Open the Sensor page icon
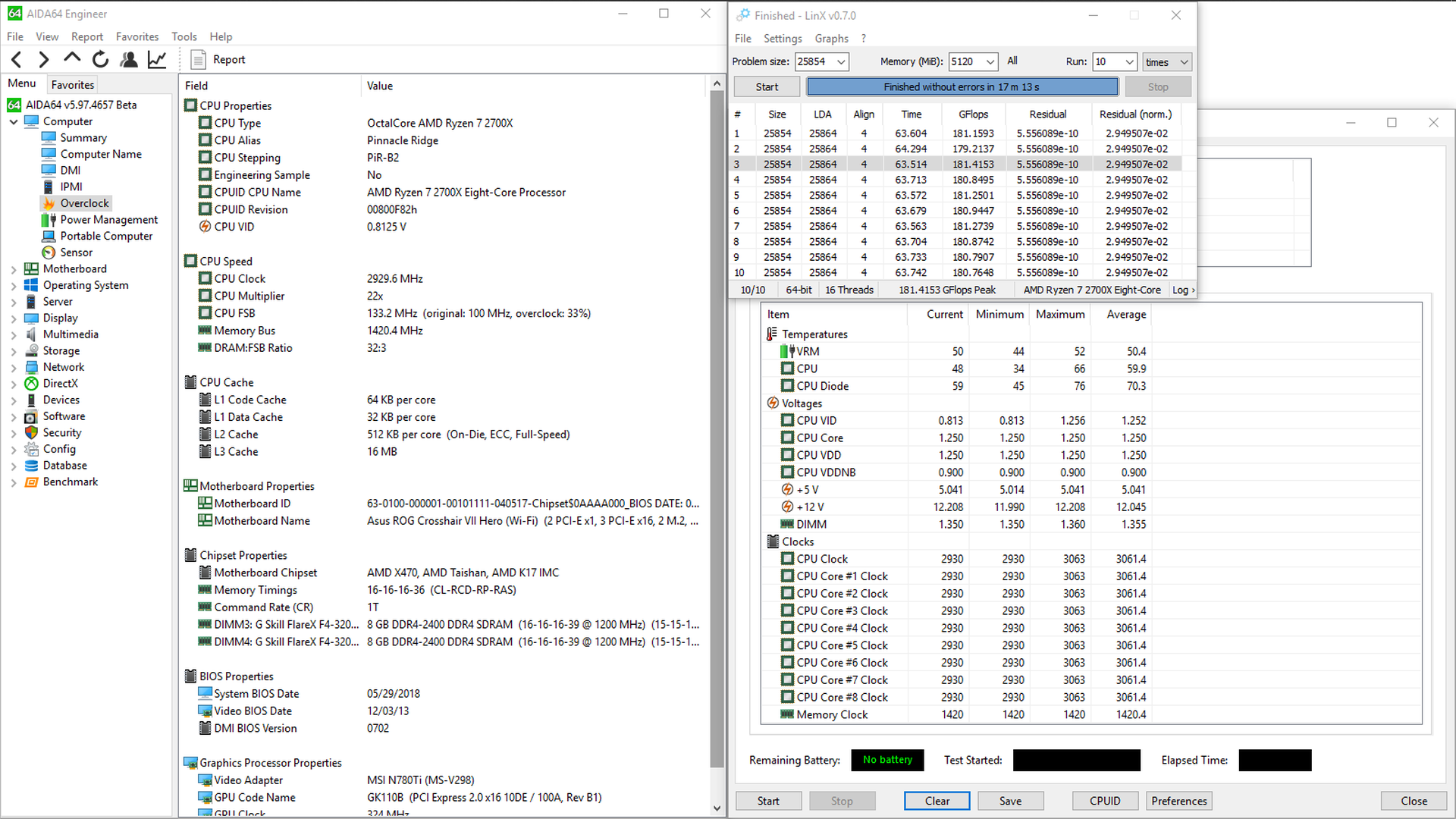Image resolution: width=1456 pixels, height=819 pixels. click(49, 253)
